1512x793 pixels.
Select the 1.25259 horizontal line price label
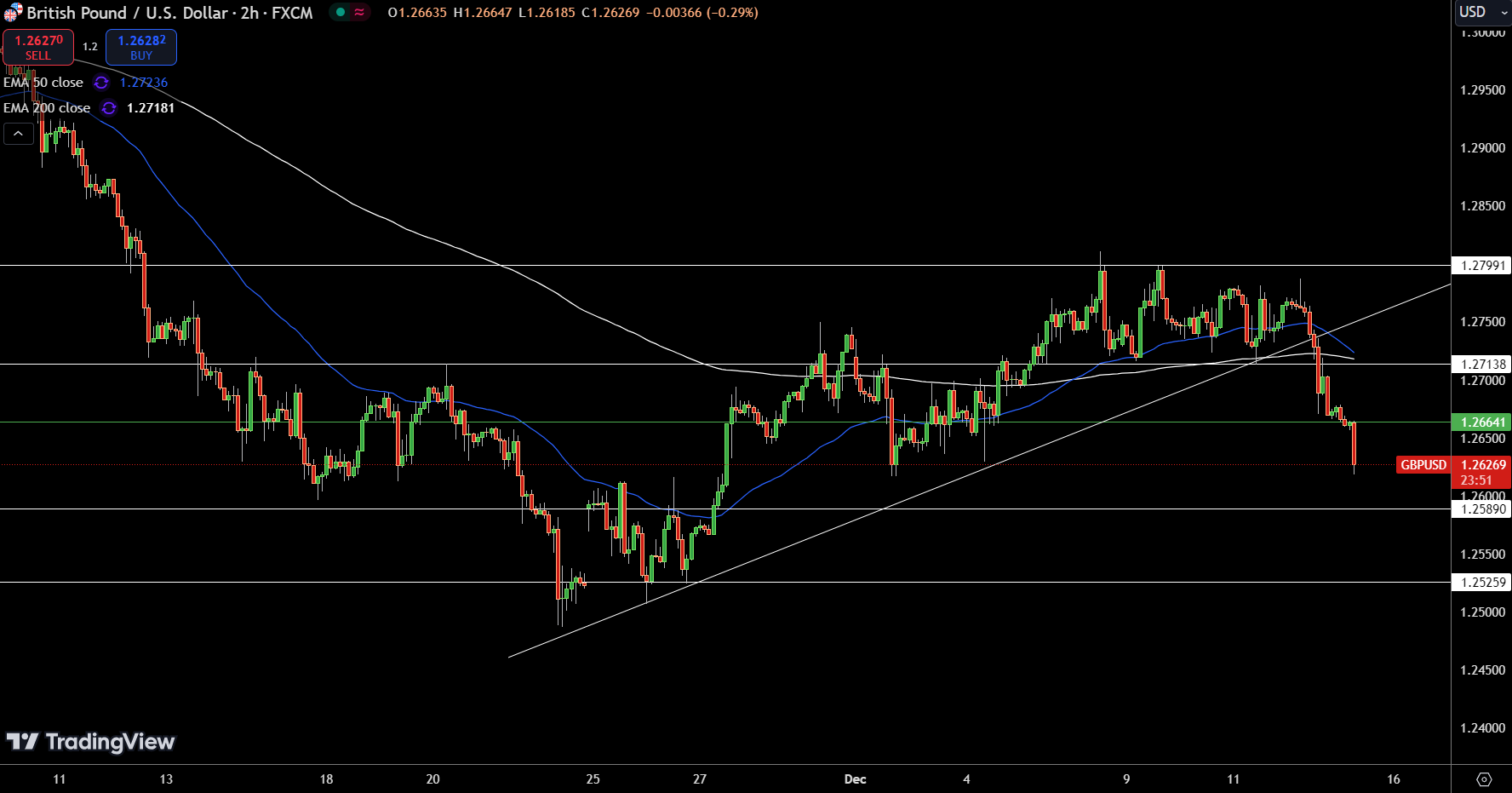pyautogui.click(x=1482, y=583)
